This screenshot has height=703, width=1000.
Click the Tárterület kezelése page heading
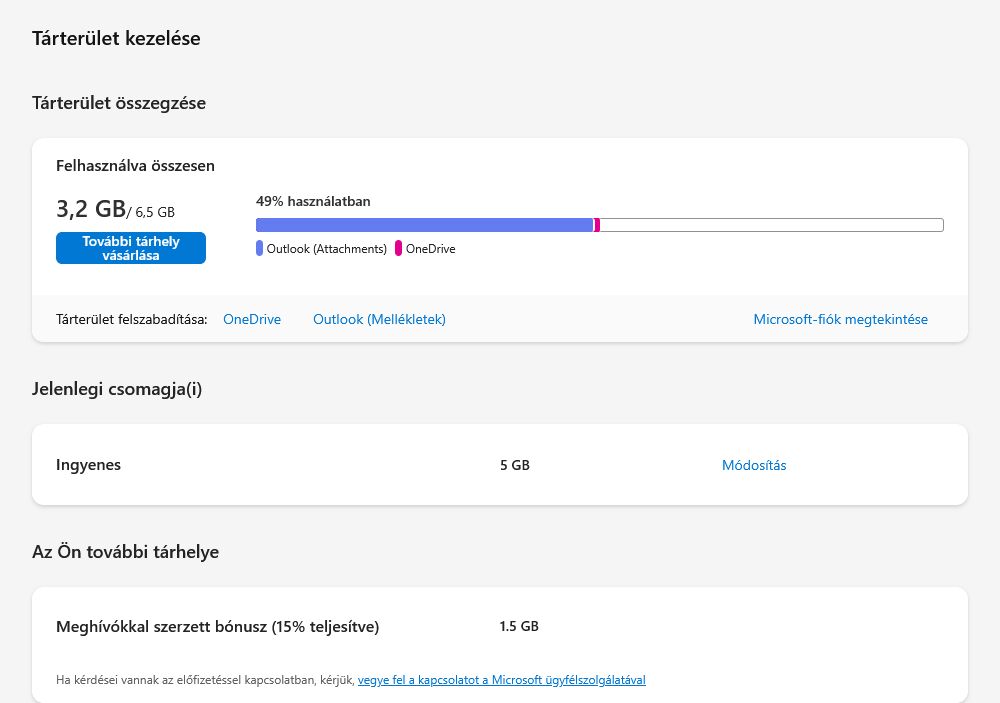pos(116,39)
